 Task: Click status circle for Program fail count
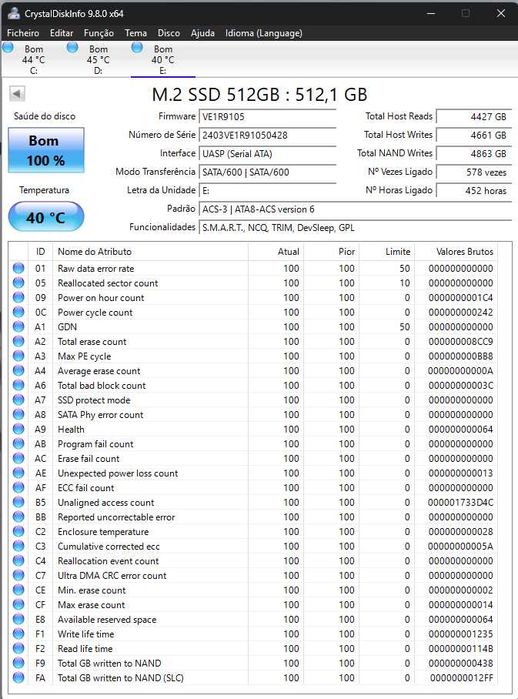(18, 444)
